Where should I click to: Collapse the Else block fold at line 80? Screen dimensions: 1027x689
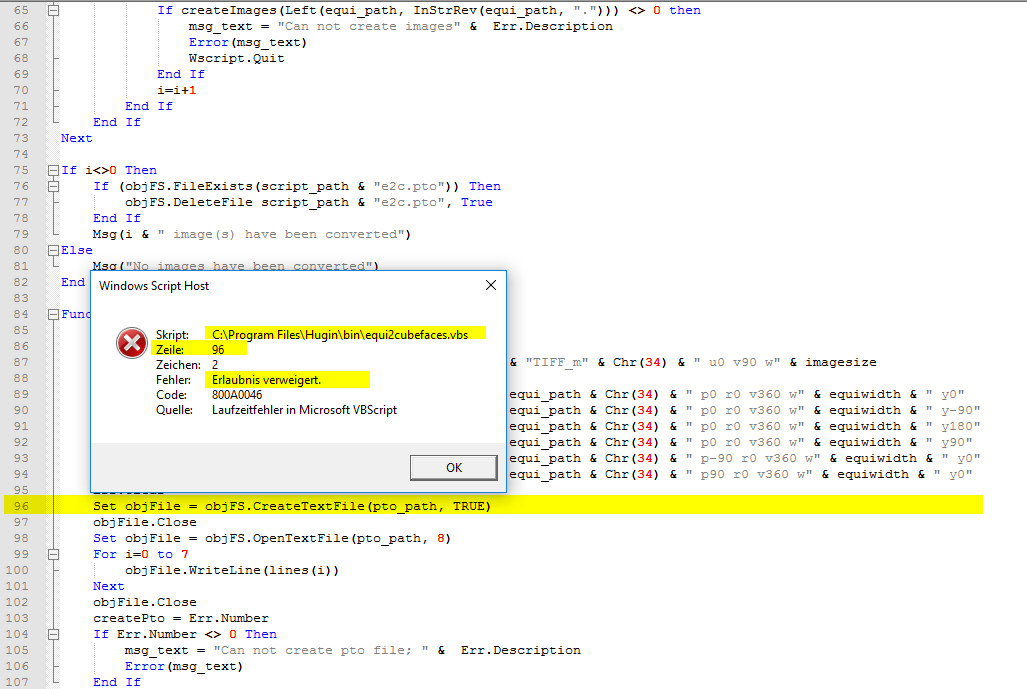[53, 250]
